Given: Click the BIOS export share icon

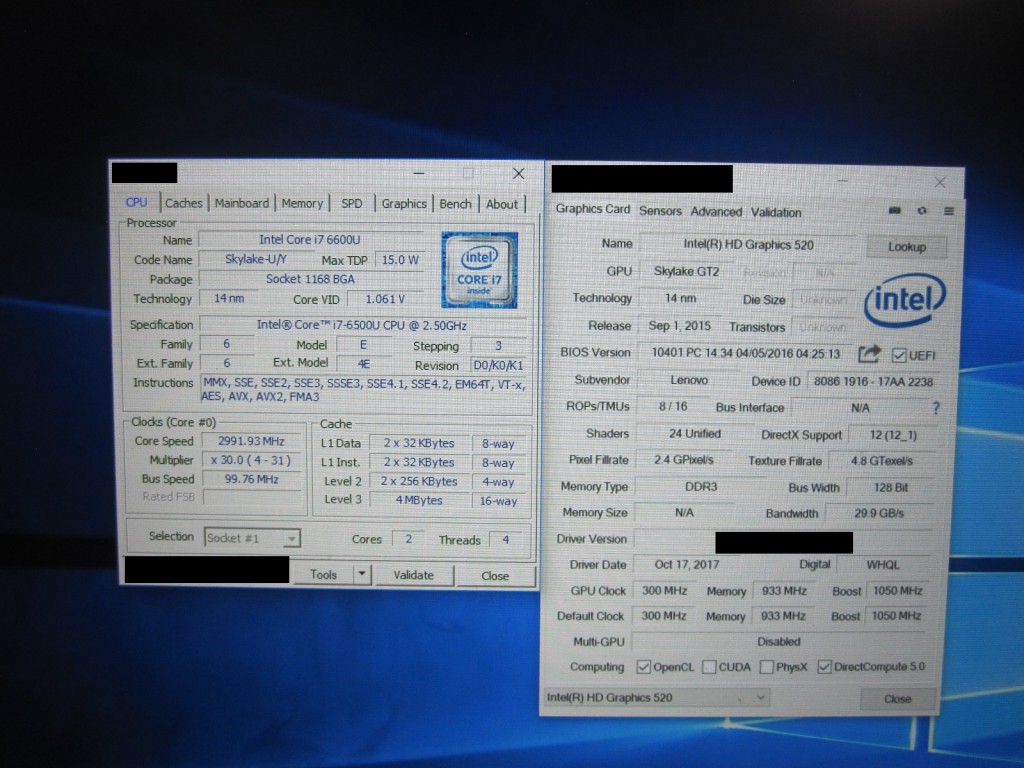Looking at the screenshot, I should pos(869,354).
